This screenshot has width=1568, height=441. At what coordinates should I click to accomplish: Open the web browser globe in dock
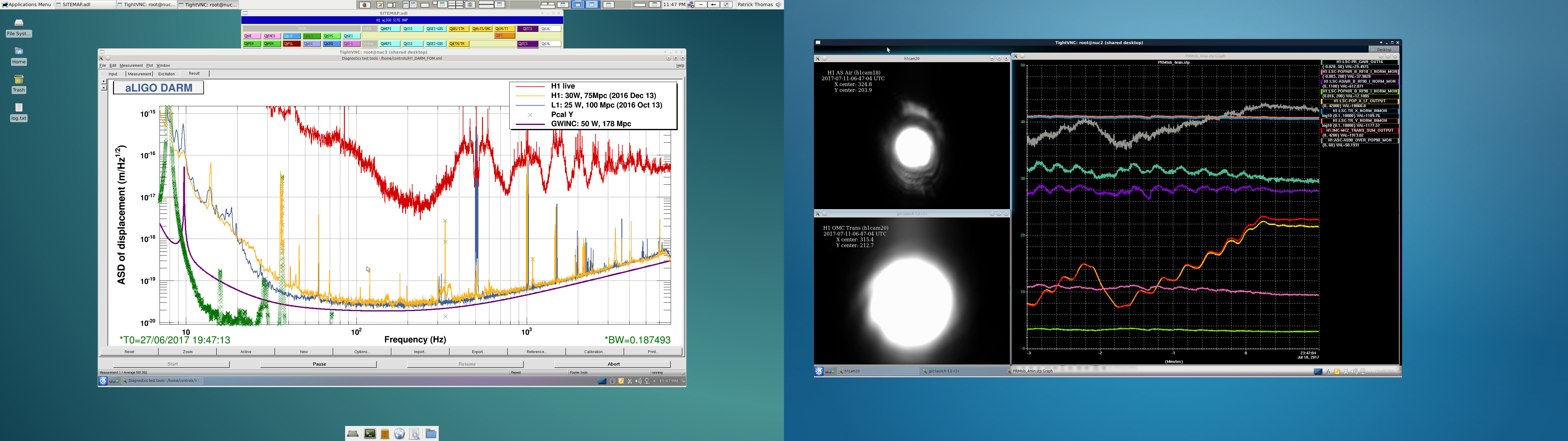tap(399, 433)
